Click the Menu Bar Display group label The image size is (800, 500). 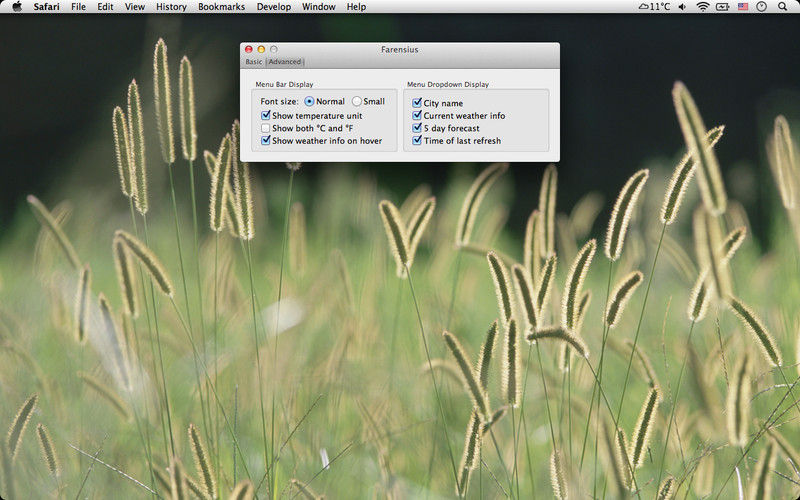284,84
